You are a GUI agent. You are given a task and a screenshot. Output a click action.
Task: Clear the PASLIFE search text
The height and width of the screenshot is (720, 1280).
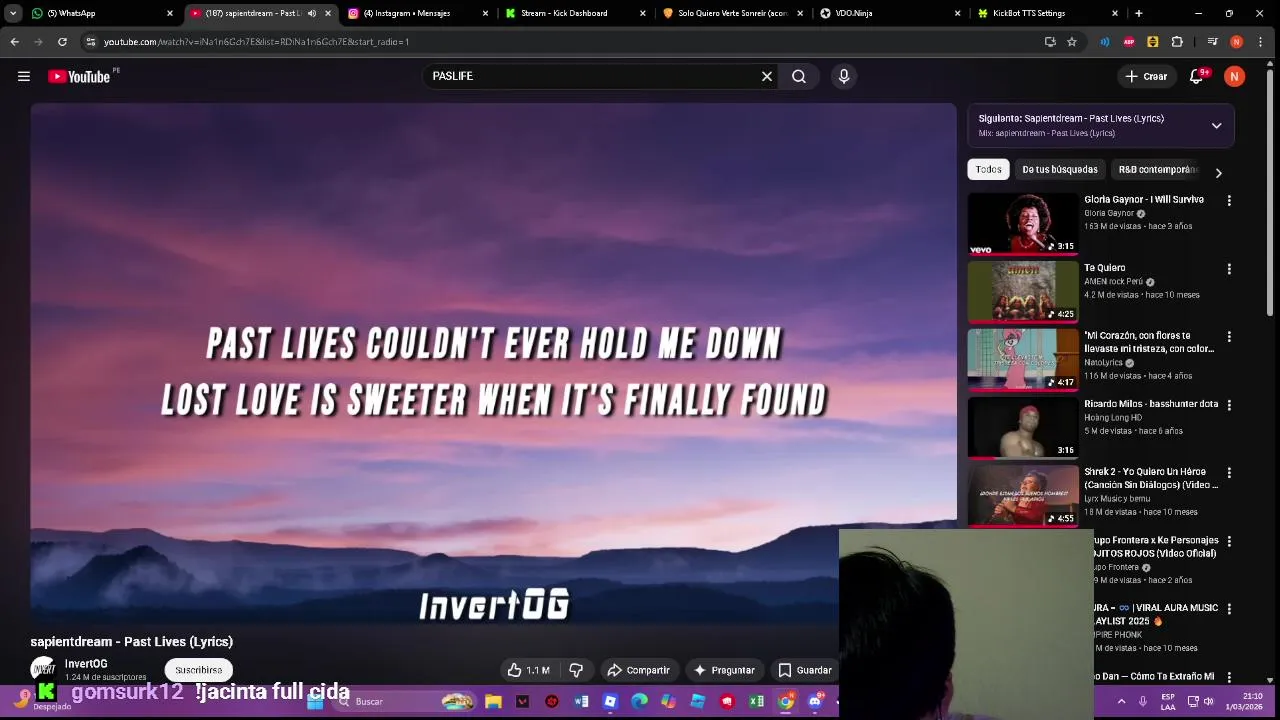tap(767, 76)
